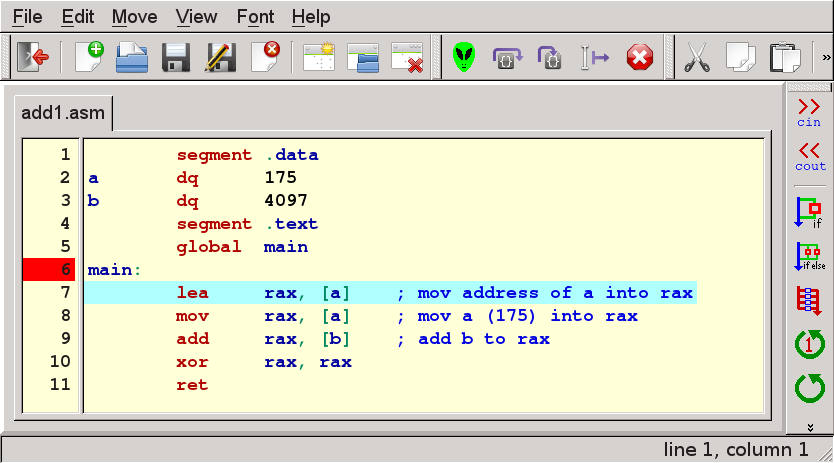Insert the if else template icon
The image size is (834, 463).
coord(810,256)
